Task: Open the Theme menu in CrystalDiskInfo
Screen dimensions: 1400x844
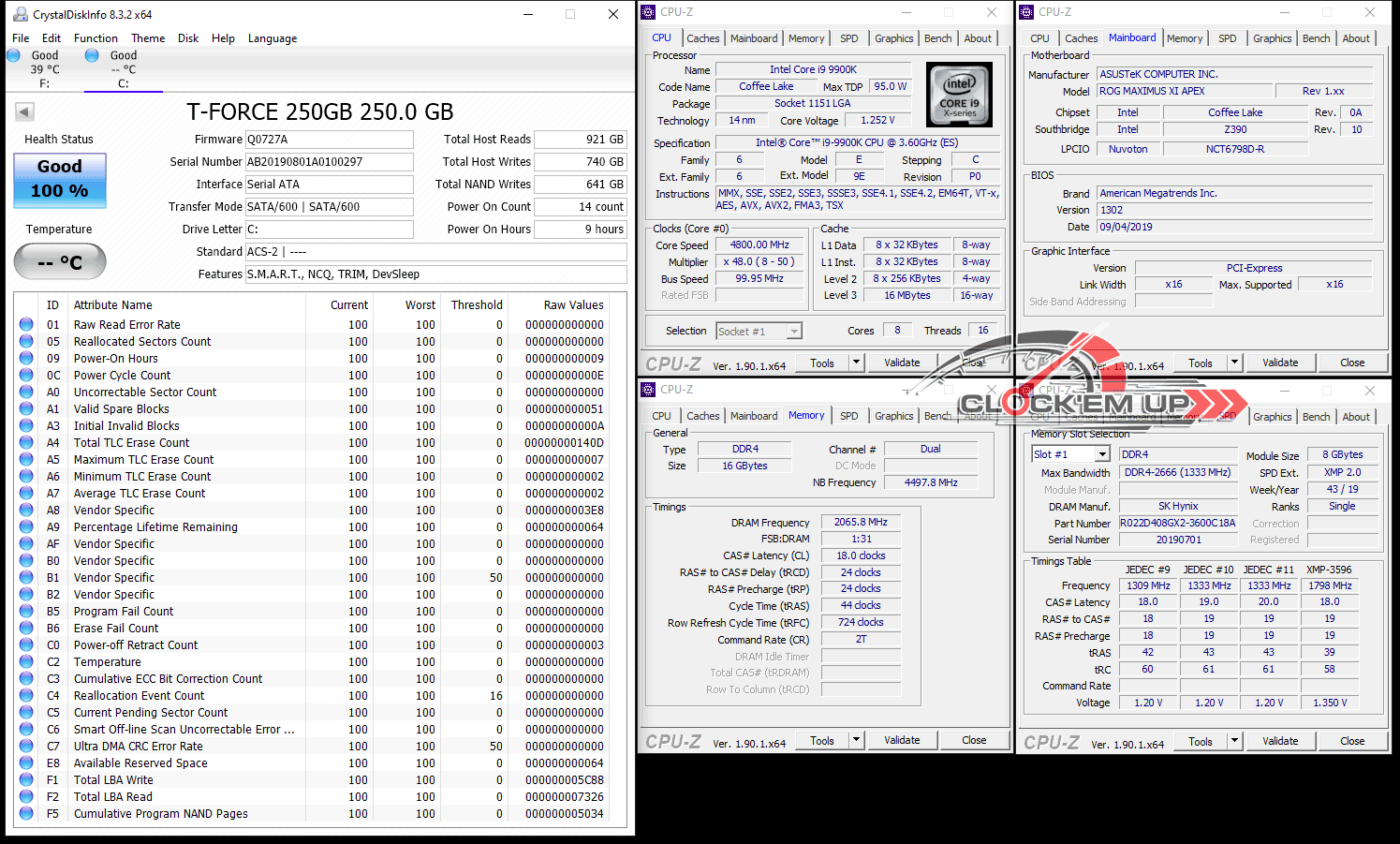Action: pos(148,38)
